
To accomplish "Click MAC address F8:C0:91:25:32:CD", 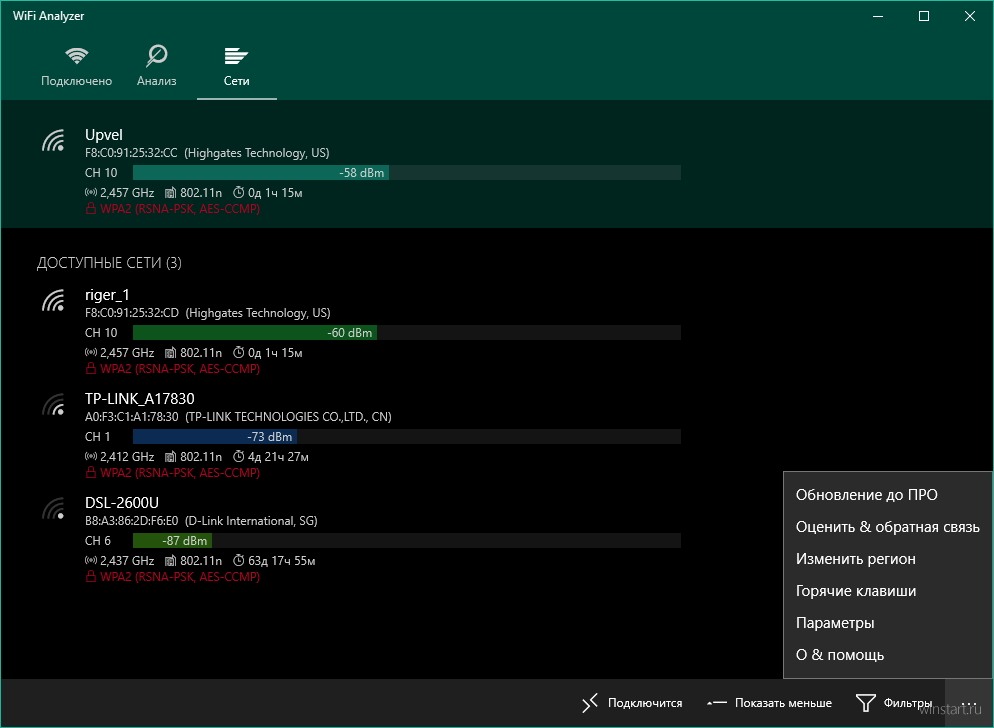I will pos(132,313).
